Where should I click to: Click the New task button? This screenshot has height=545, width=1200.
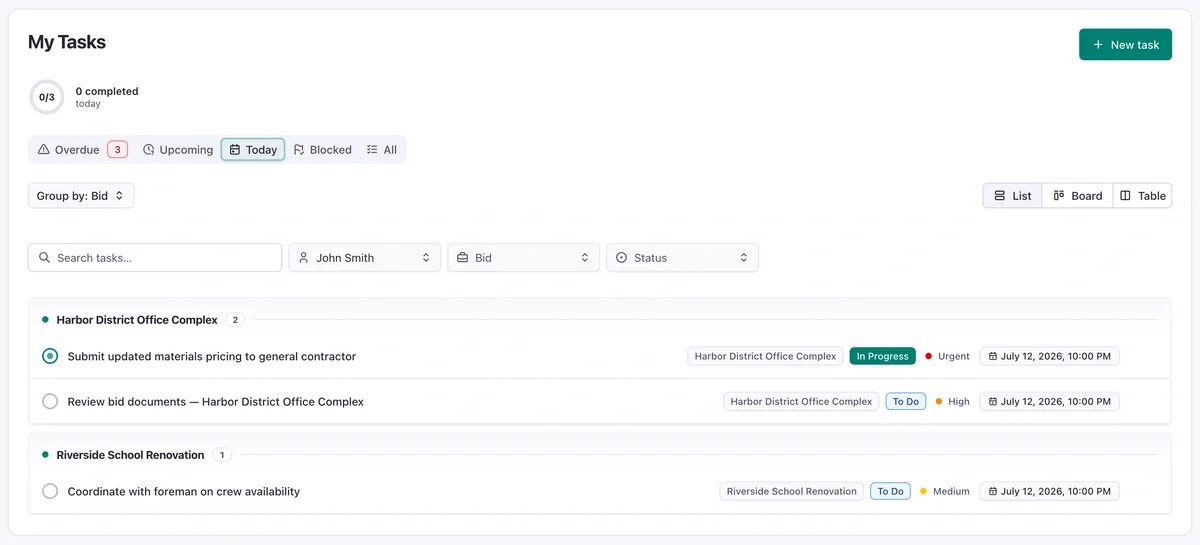coord(1125,45)
